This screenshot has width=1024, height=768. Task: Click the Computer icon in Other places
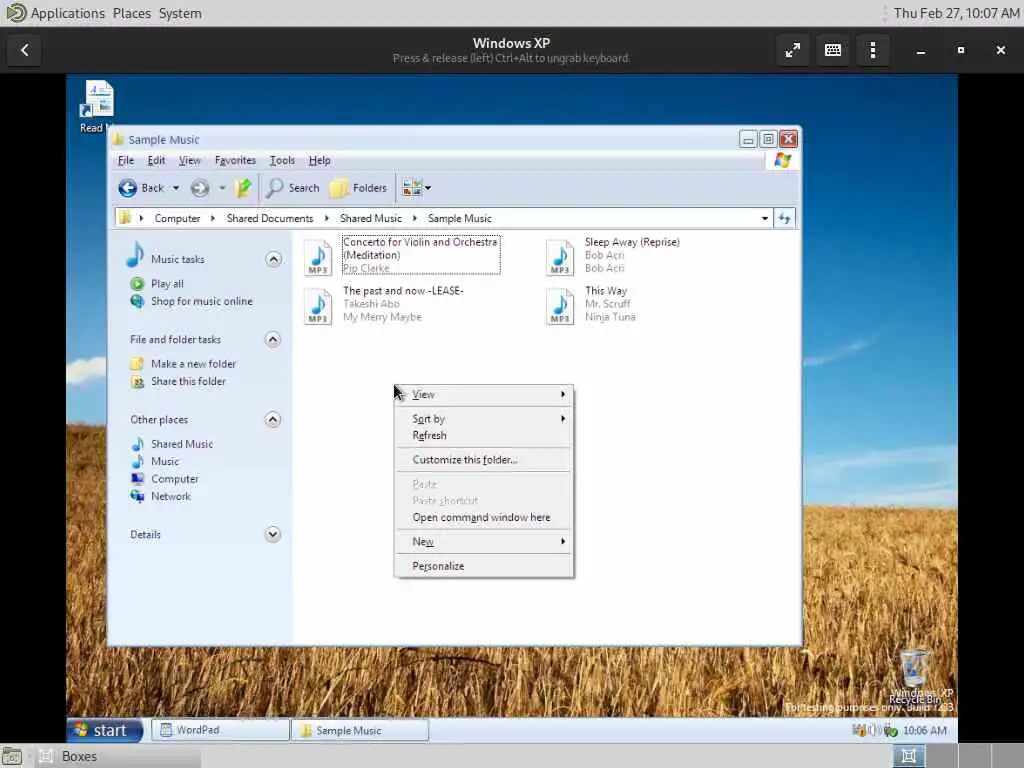pyautogui.click(x=137, y=479)
